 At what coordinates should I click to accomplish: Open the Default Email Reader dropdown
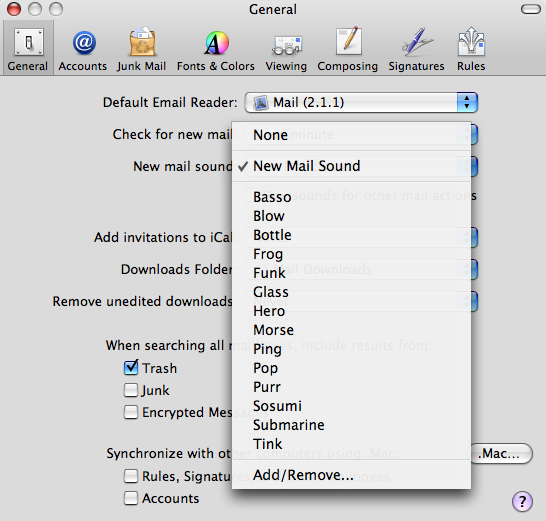[x=361, y=102]
